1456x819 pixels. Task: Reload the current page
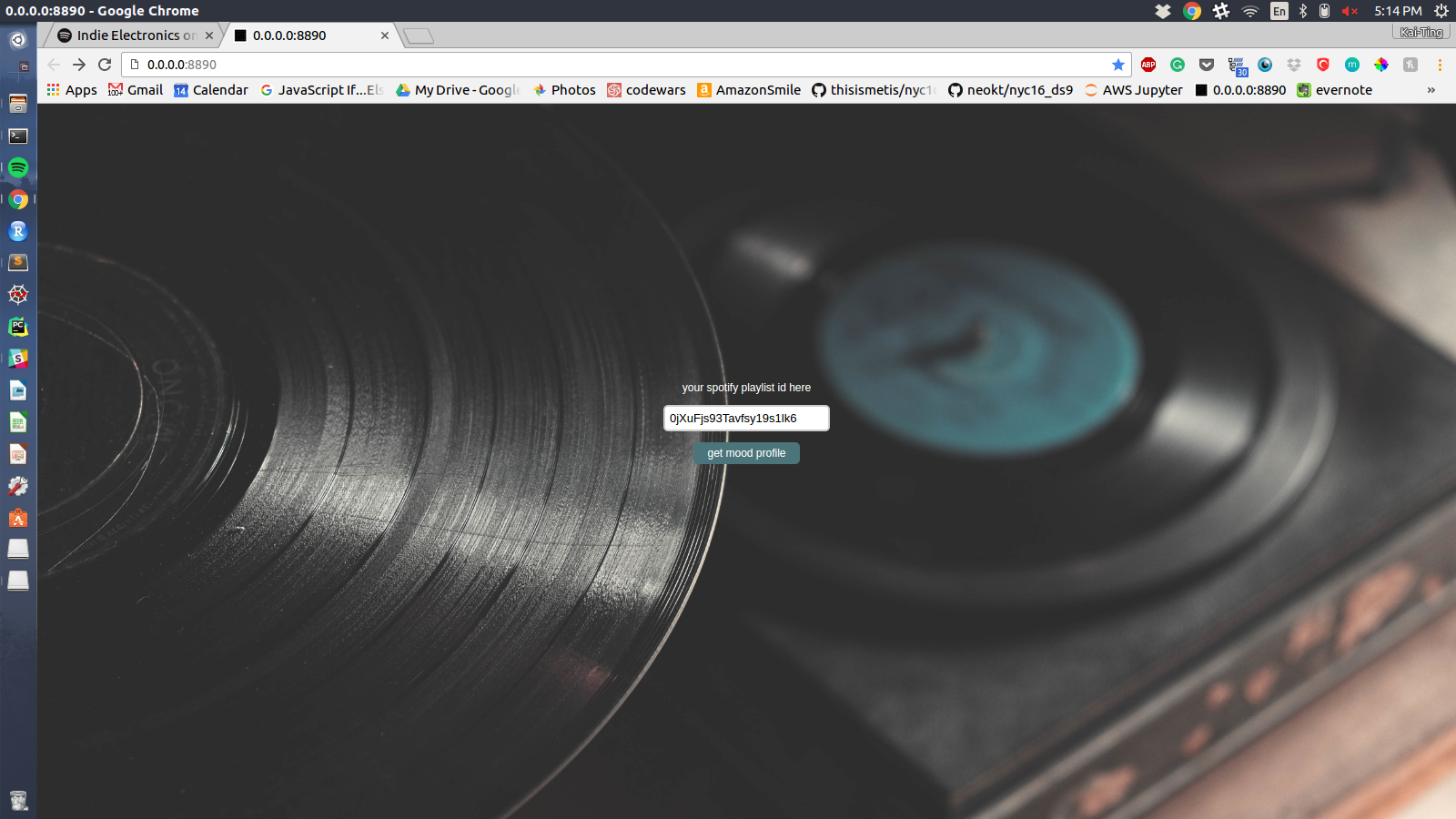coord(105,65)
